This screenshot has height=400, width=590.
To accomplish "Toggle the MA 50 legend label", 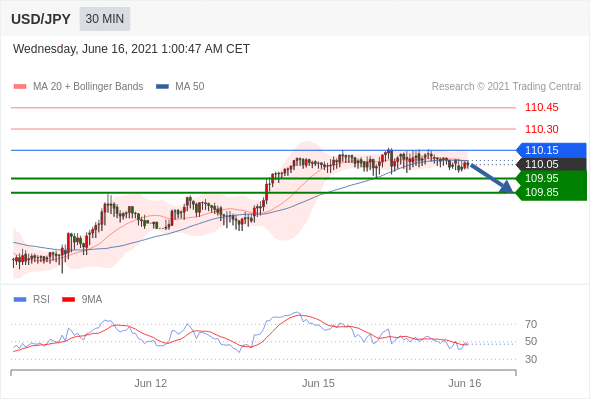I will point(190,87).
